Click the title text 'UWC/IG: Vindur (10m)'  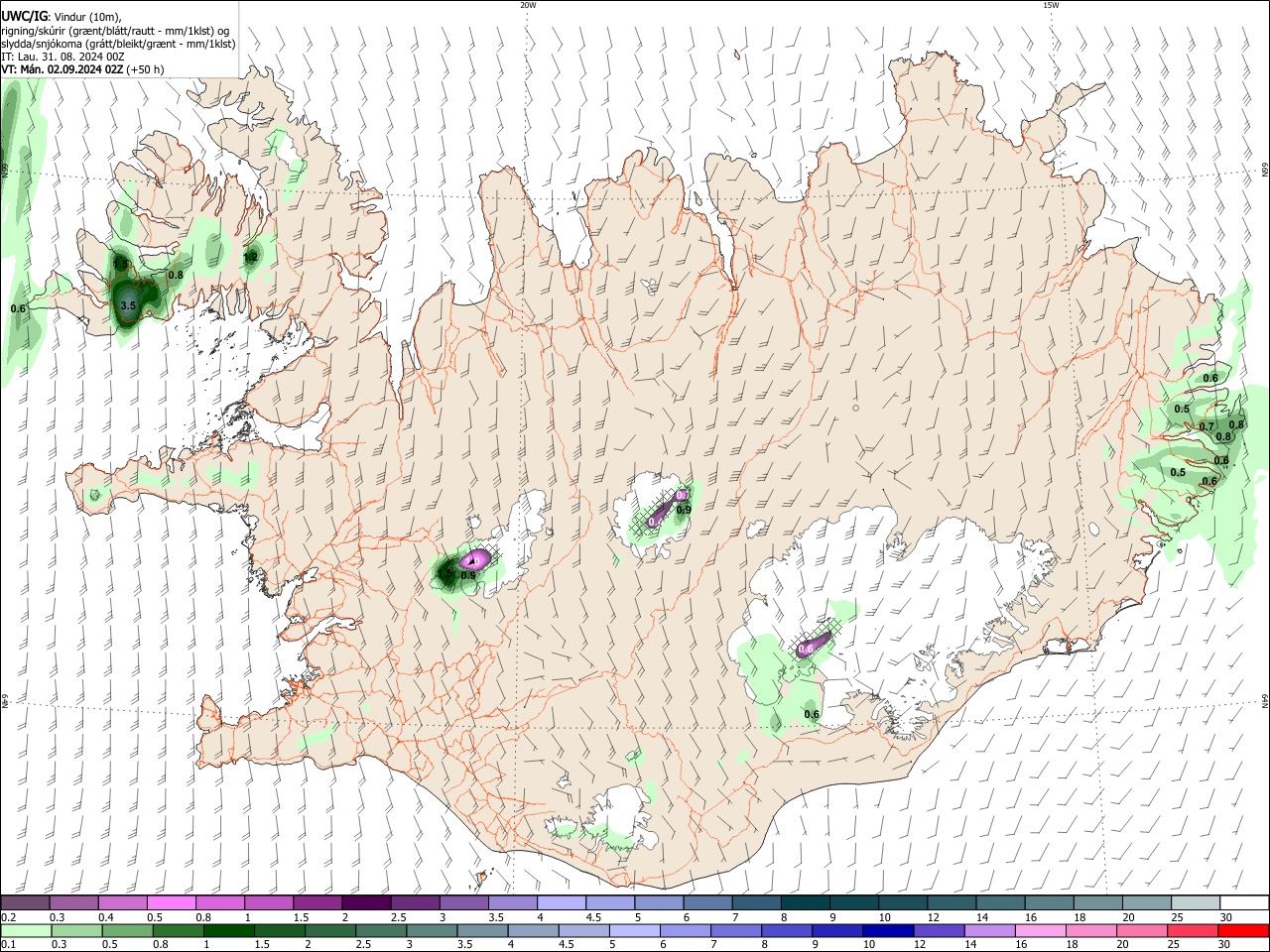click(62, 16)
